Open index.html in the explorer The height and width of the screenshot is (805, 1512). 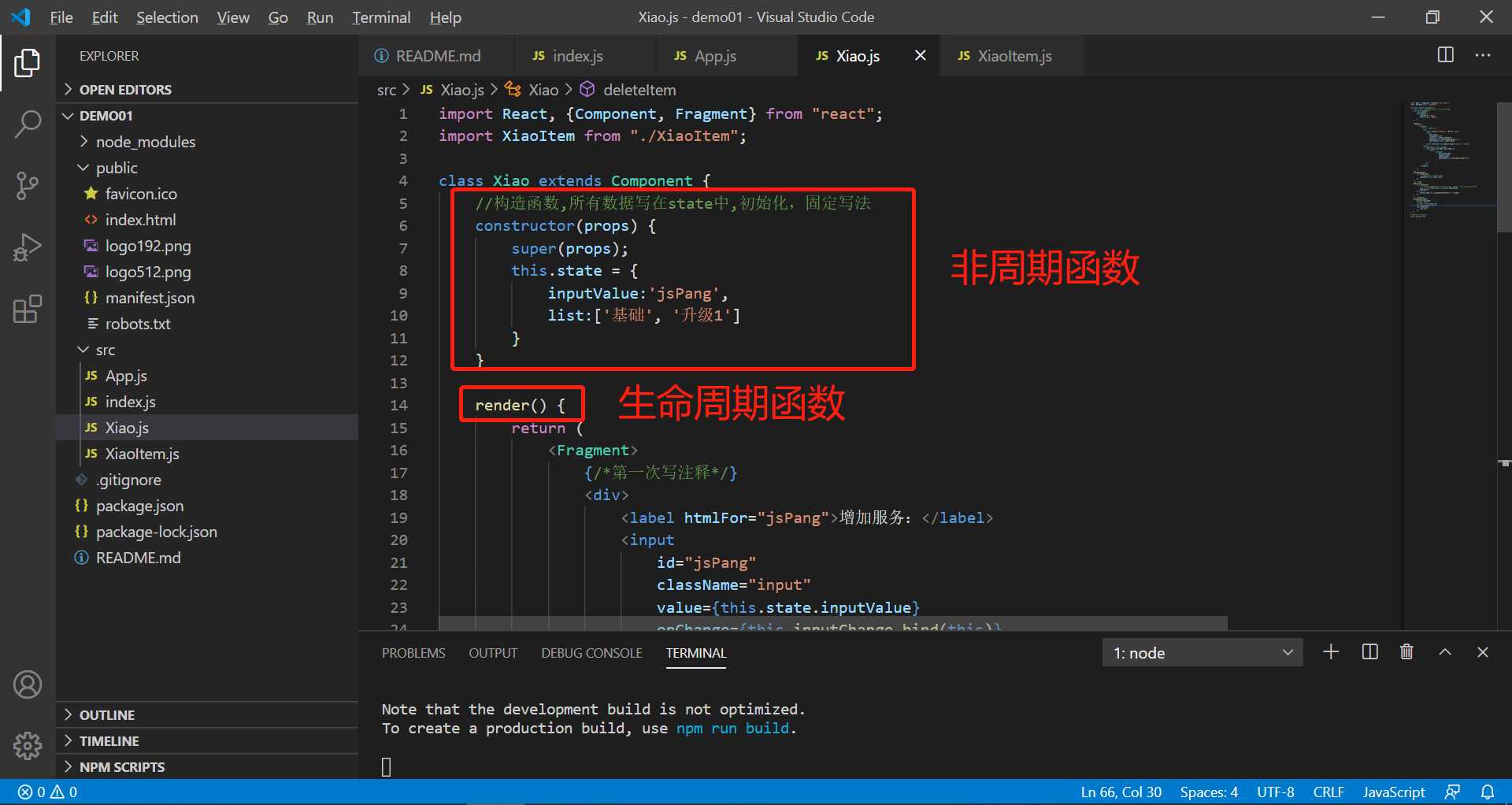[x=207, y=220]
